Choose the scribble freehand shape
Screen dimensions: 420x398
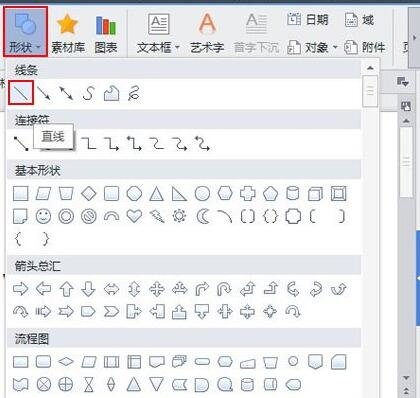134,93
